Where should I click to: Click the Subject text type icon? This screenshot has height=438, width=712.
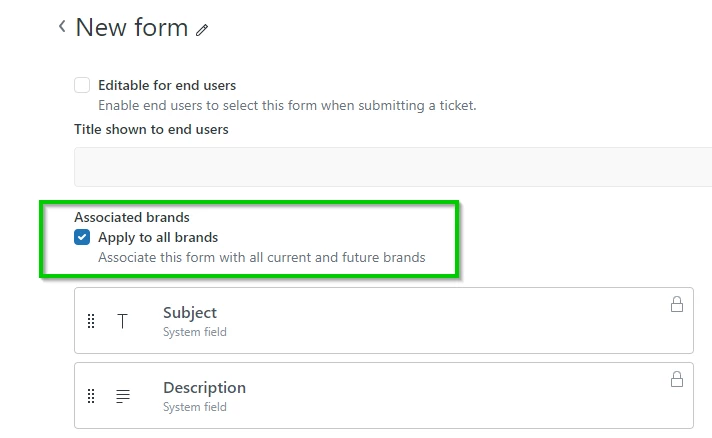(123, 321)
